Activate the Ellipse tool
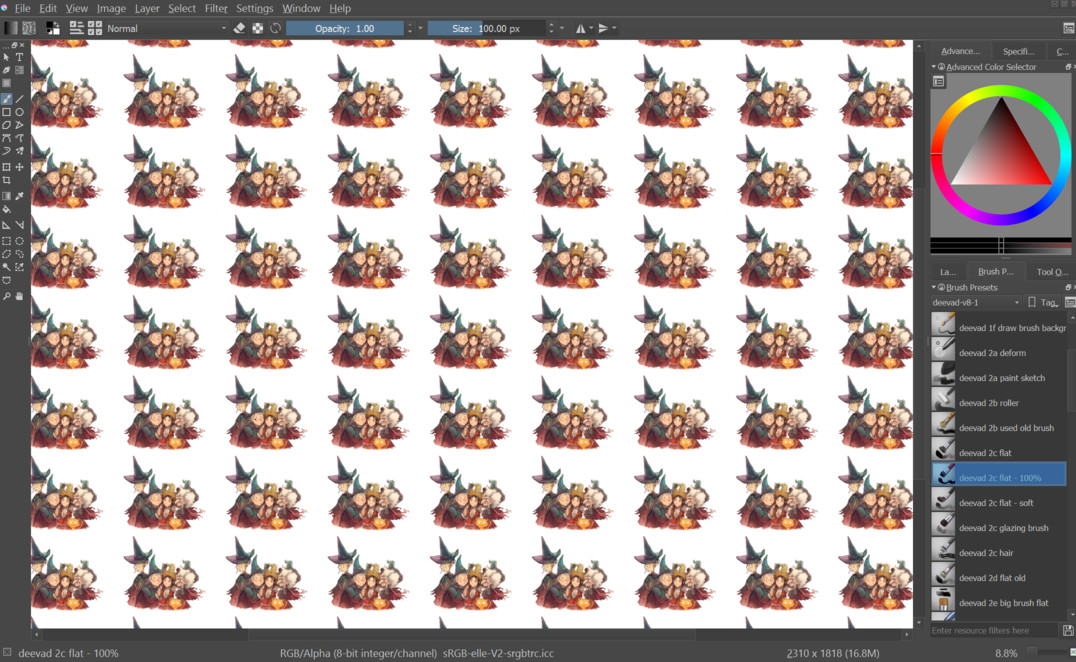 pyautogui.click(x=19, y=112)
